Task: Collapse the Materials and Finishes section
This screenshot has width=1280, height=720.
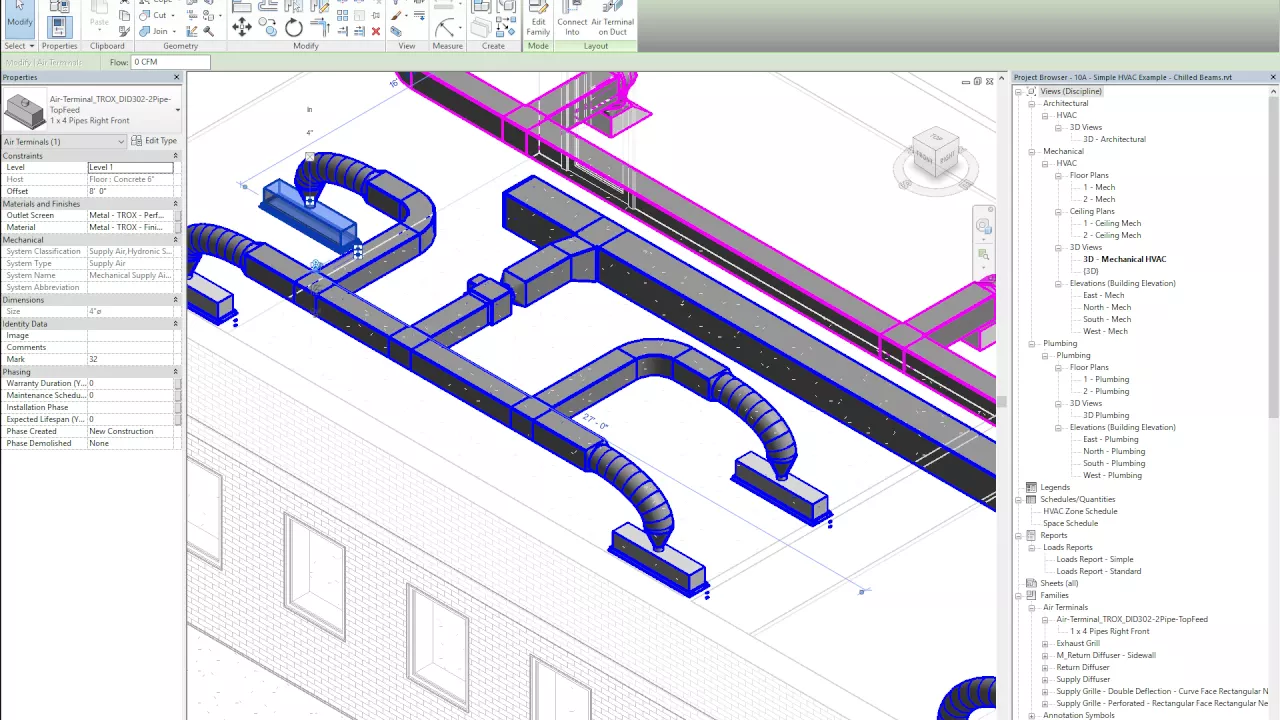Action: [x=175, y=204]
